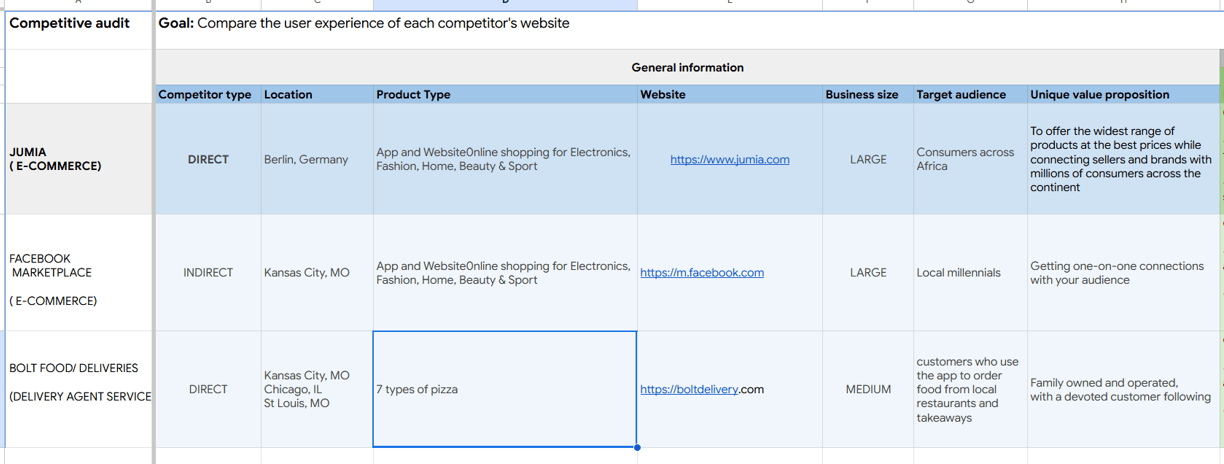Click the blue fill handle of selected cell

[x=637, y=447]
